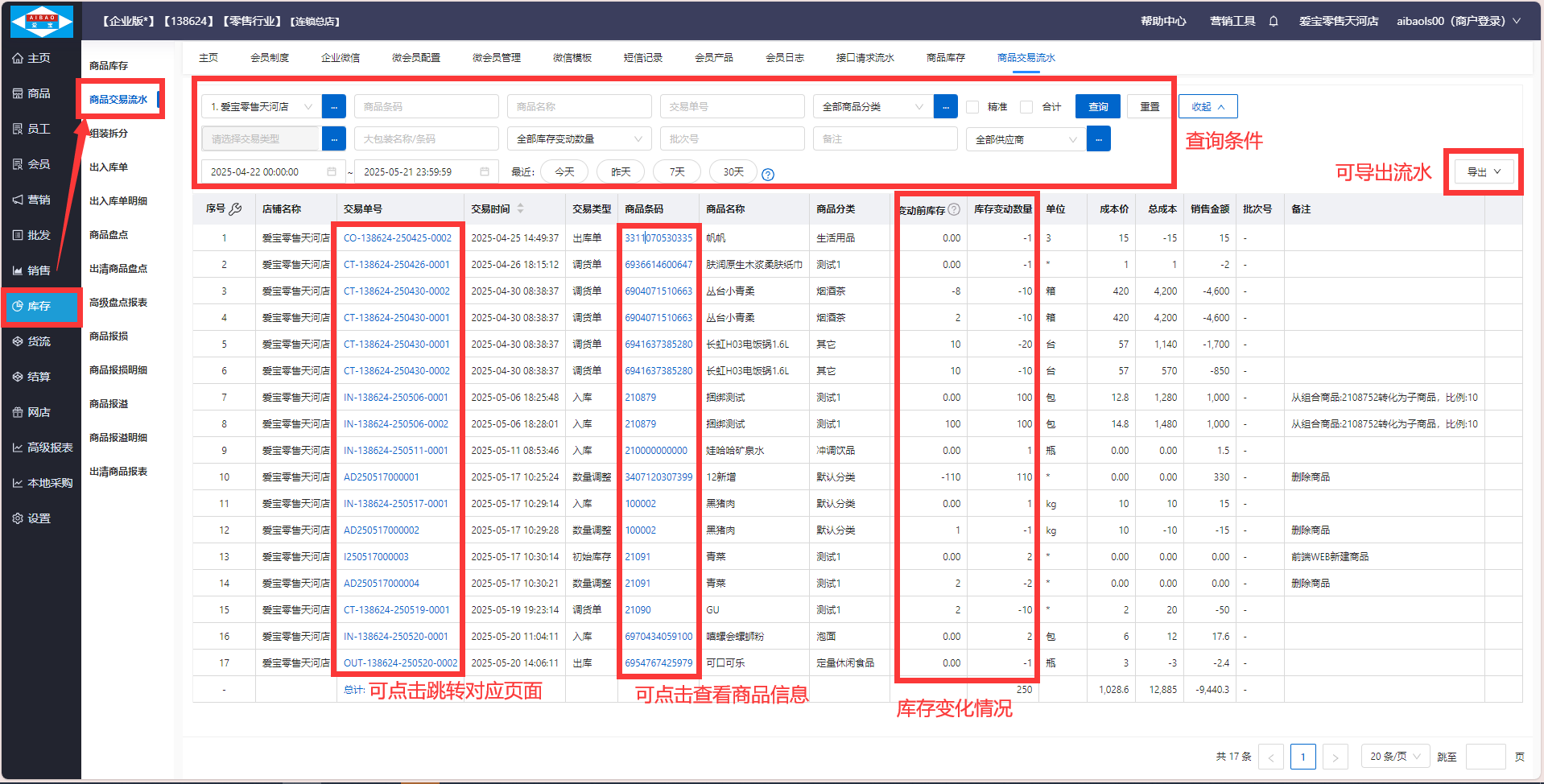Switch to 企业微信 tab
Viewport: 1544px width, 784px height.
(341, 58)
